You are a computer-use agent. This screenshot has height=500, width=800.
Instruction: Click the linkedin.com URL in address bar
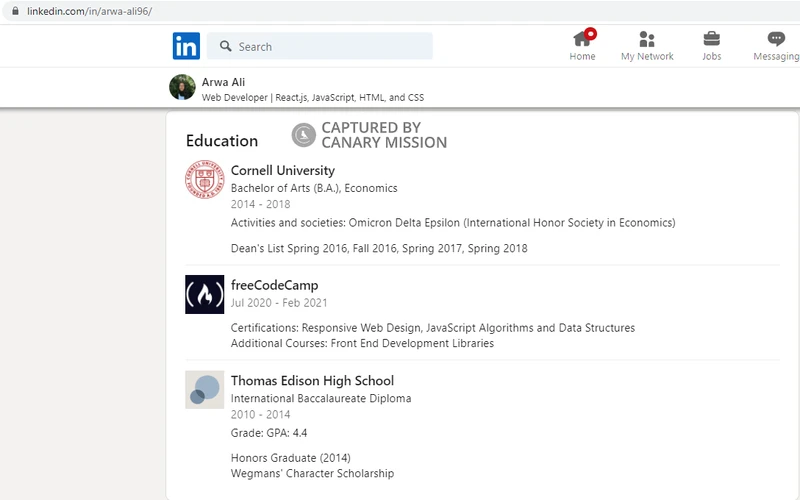click(89, 11)
